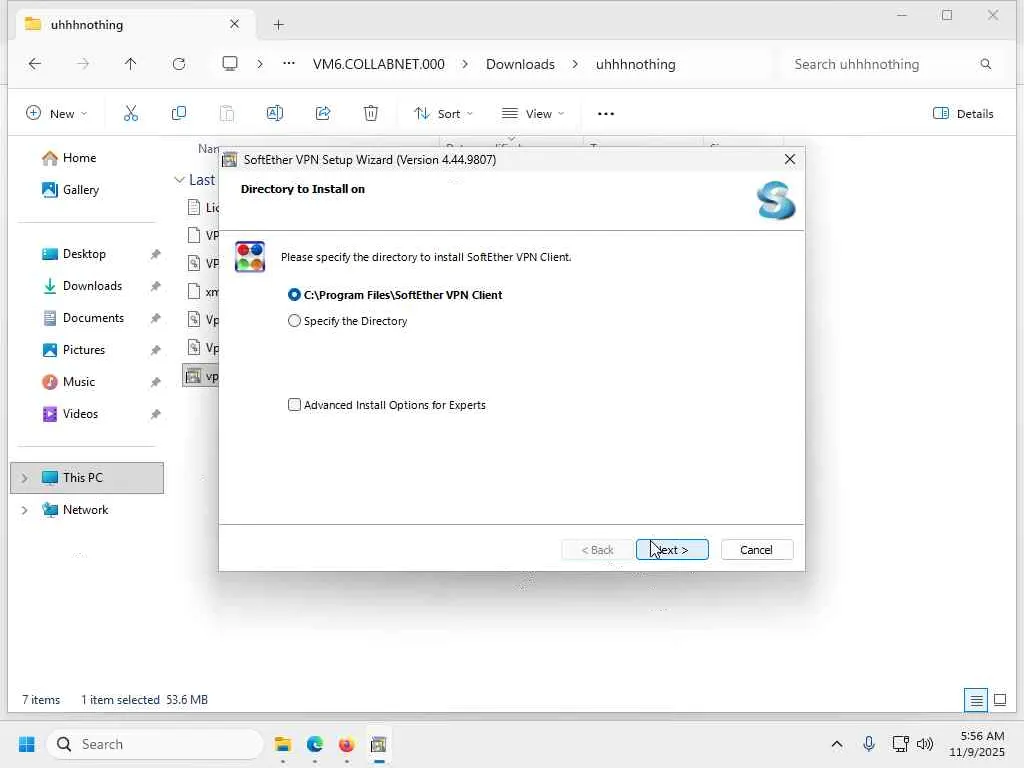
Task: Click the Delete trash icon in toolbar
Action: pos(371,114)
